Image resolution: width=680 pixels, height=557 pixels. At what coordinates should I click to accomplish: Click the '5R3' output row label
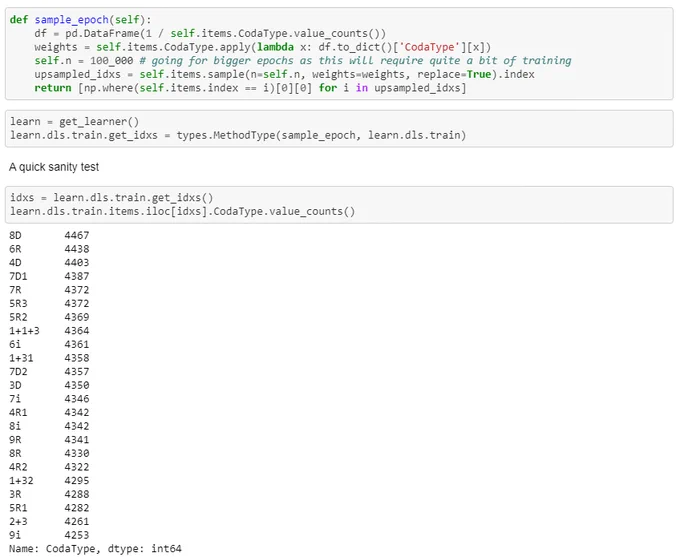tap(18, 304)
